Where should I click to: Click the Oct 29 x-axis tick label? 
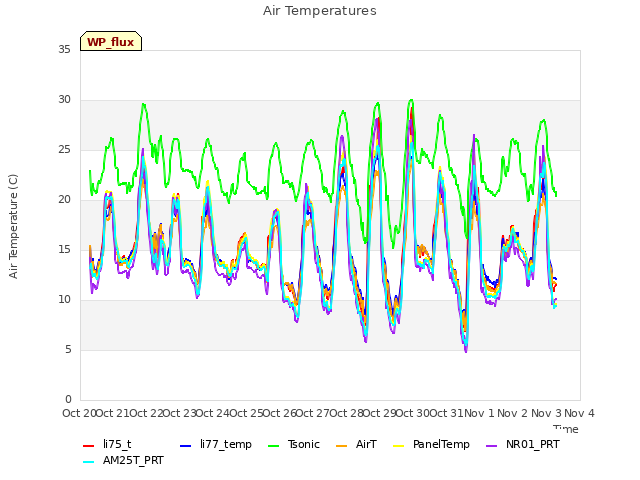coord(380,413)
